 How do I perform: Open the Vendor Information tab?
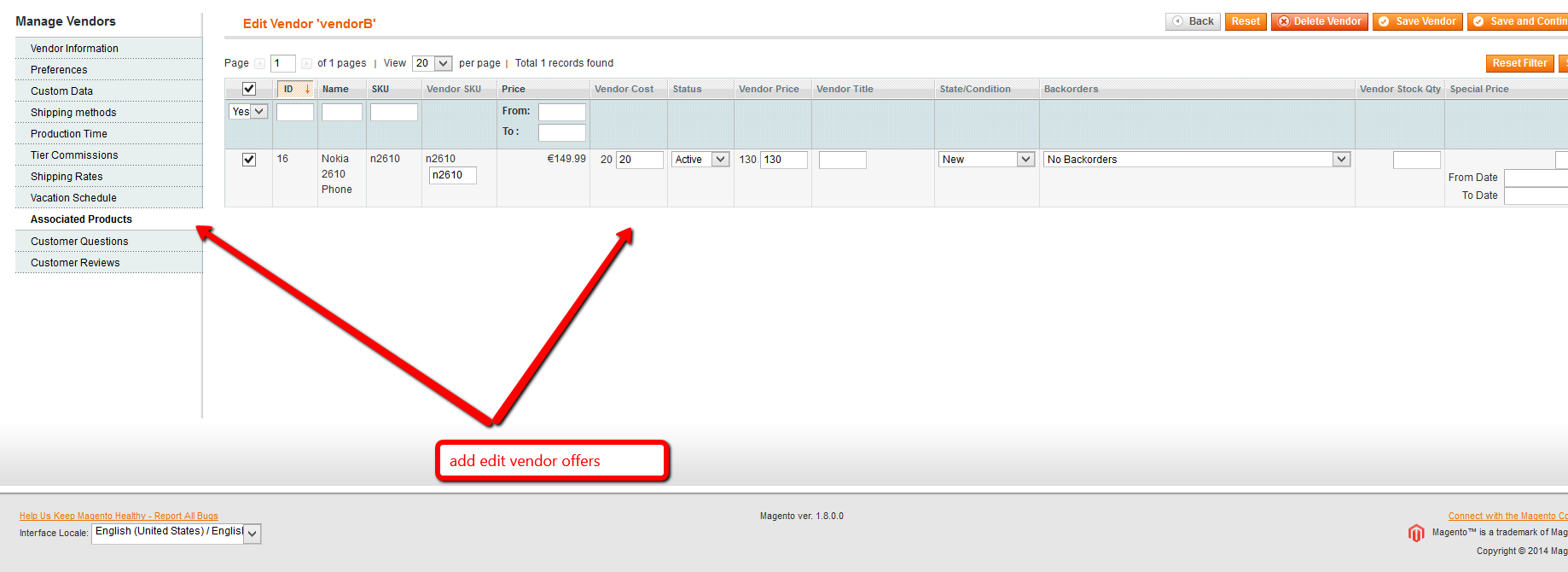pos(109,49)
